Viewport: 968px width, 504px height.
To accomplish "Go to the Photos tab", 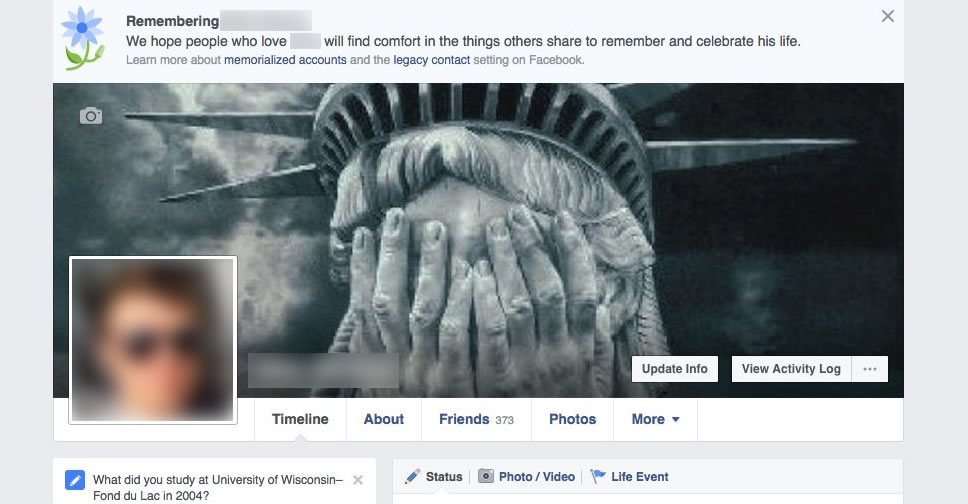I will [x=572, y=419].
